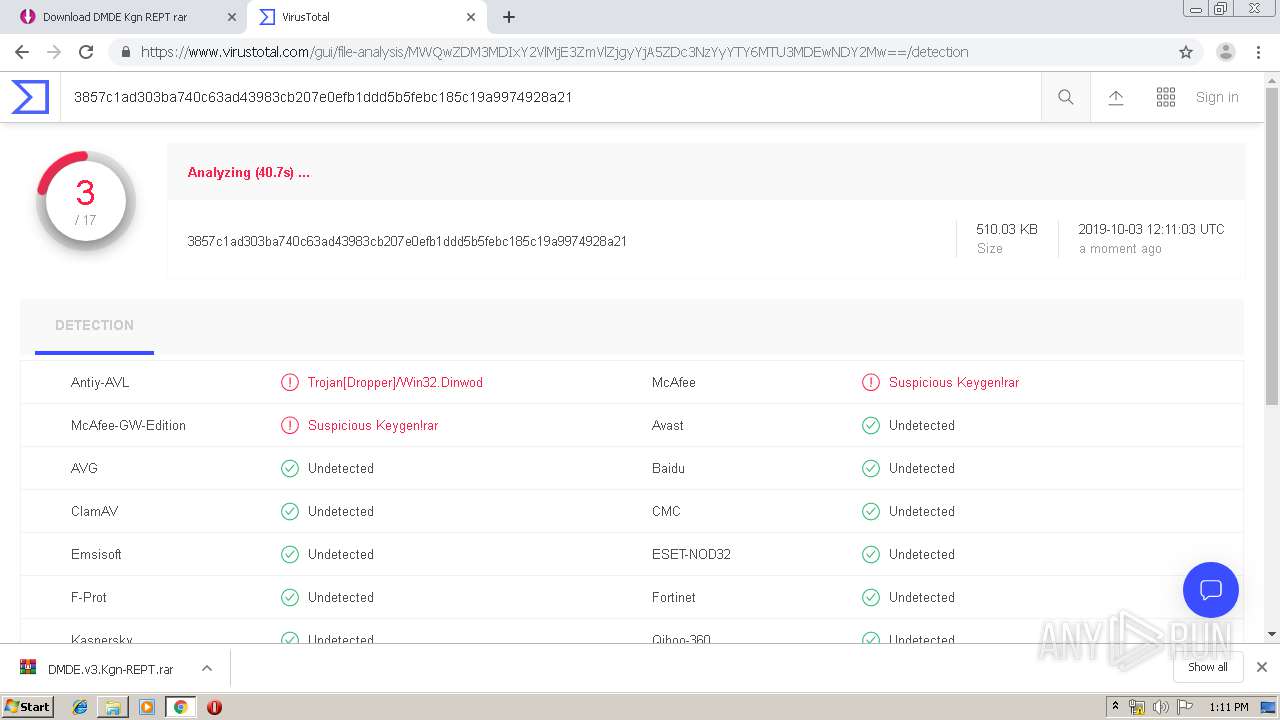Viewport: 1280px width, 720px height.
Task: Click Sign in link
Action: [1217, 97]
